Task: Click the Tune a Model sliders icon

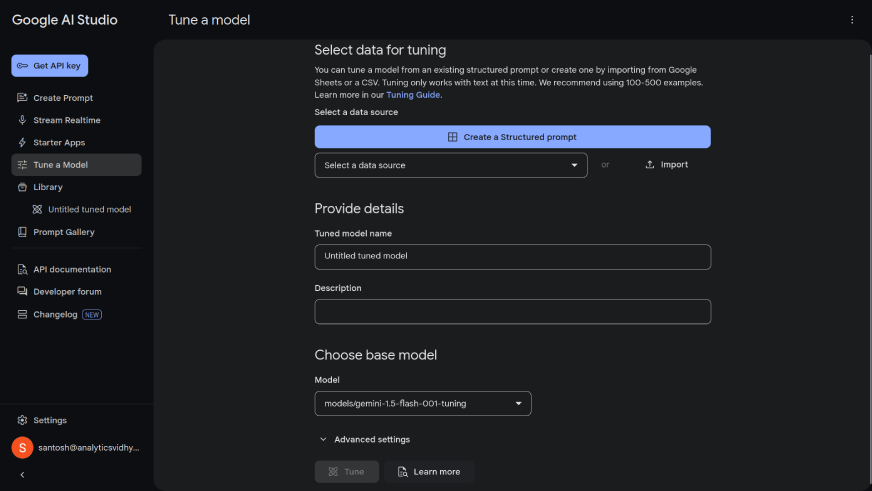Action: tap(22, 165)
